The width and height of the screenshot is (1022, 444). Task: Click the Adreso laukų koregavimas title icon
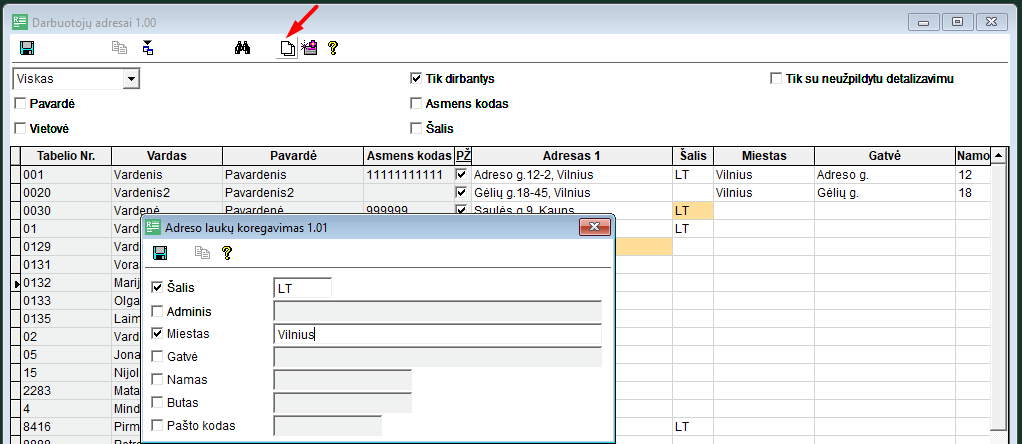(x=153, y=228)
